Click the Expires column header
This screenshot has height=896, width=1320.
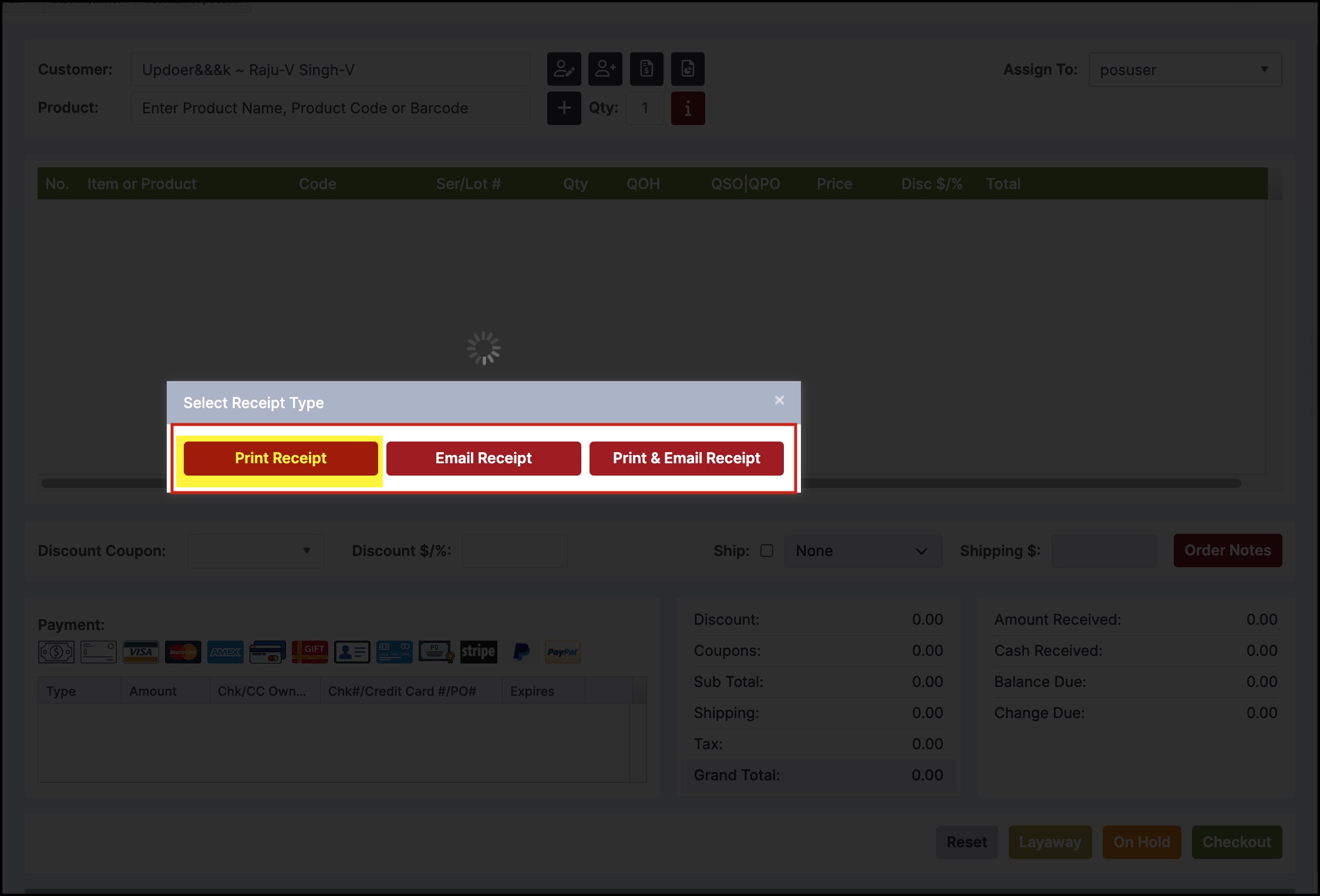[x=532, y=691]
